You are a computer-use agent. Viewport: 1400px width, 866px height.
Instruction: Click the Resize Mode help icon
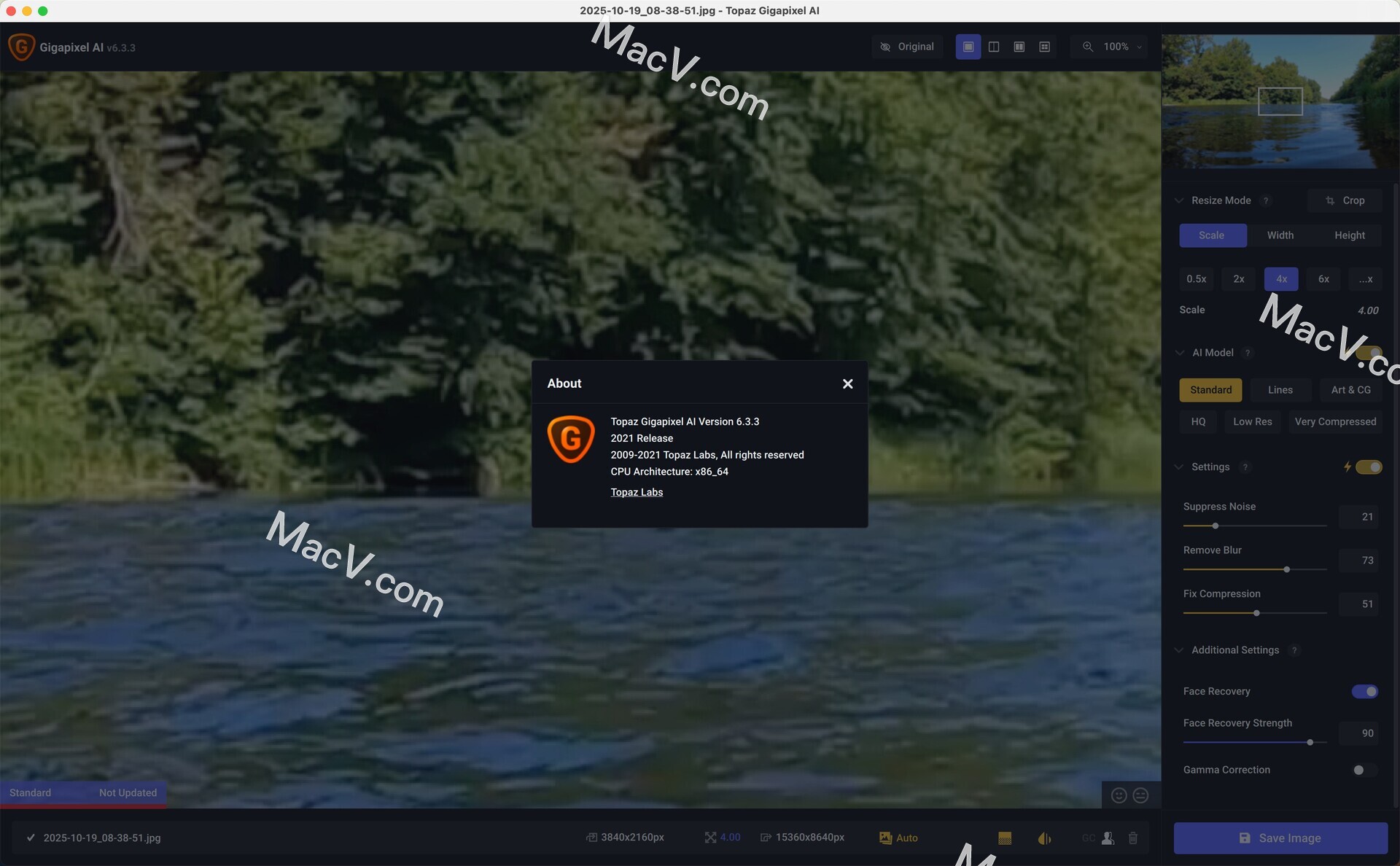[1266, 200]
